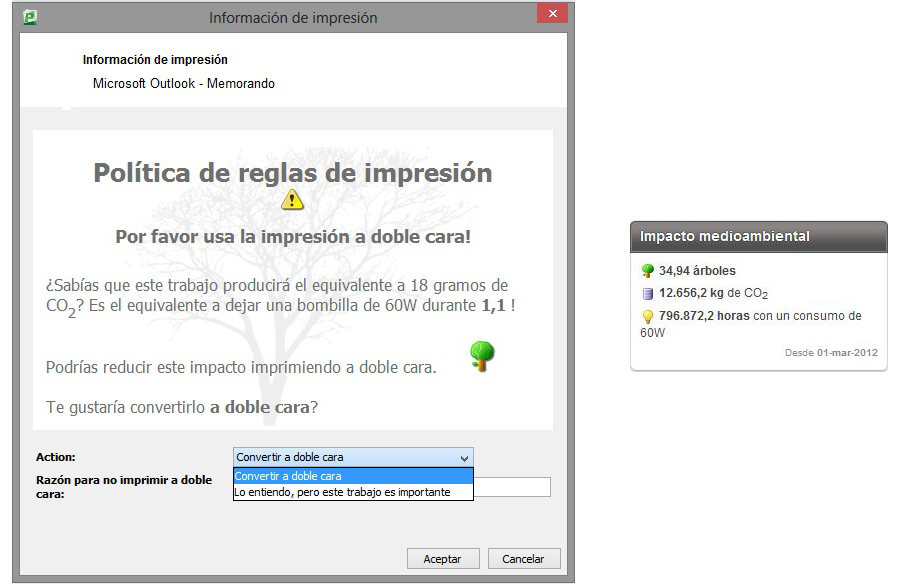
Task: Click the Action dropdown arrow
Action: click(x=463, y=458)
